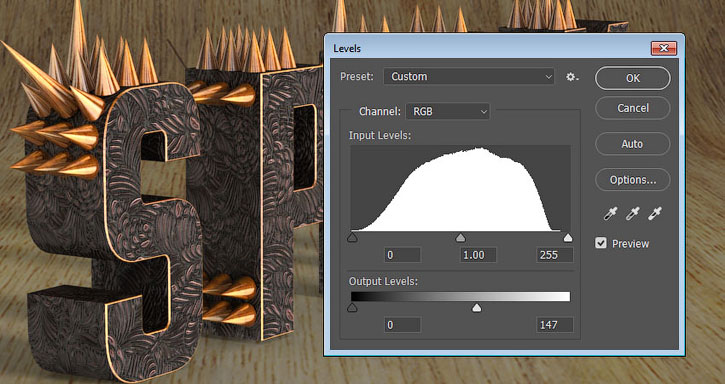Apply Auto levels correction
Viewport: 725px width, 384px height.
(x=633, y=144)
